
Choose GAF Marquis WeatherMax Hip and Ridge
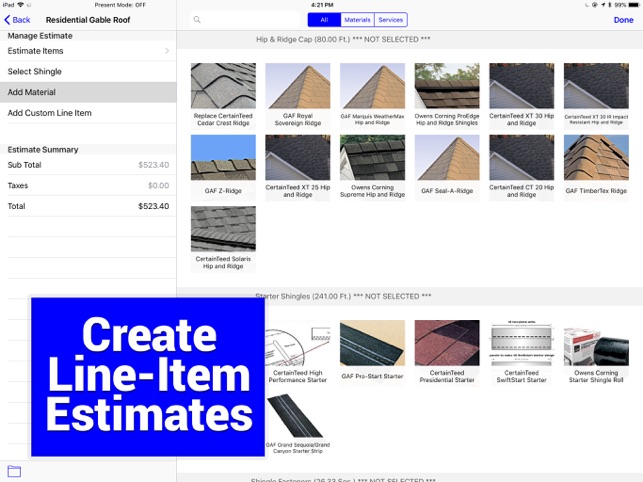(372, 96)
